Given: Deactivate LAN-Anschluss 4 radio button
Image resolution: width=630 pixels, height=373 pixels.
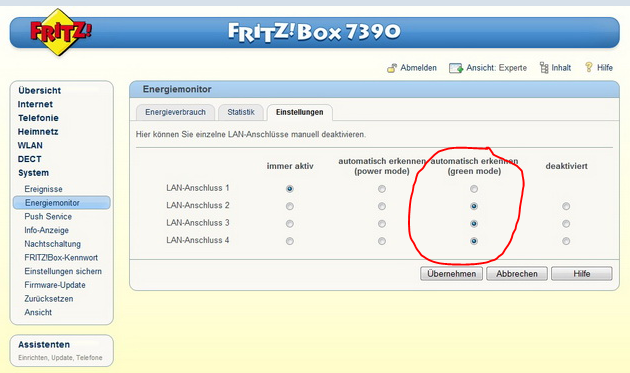Looking at the screenshot, I should [x=566, y=241].
